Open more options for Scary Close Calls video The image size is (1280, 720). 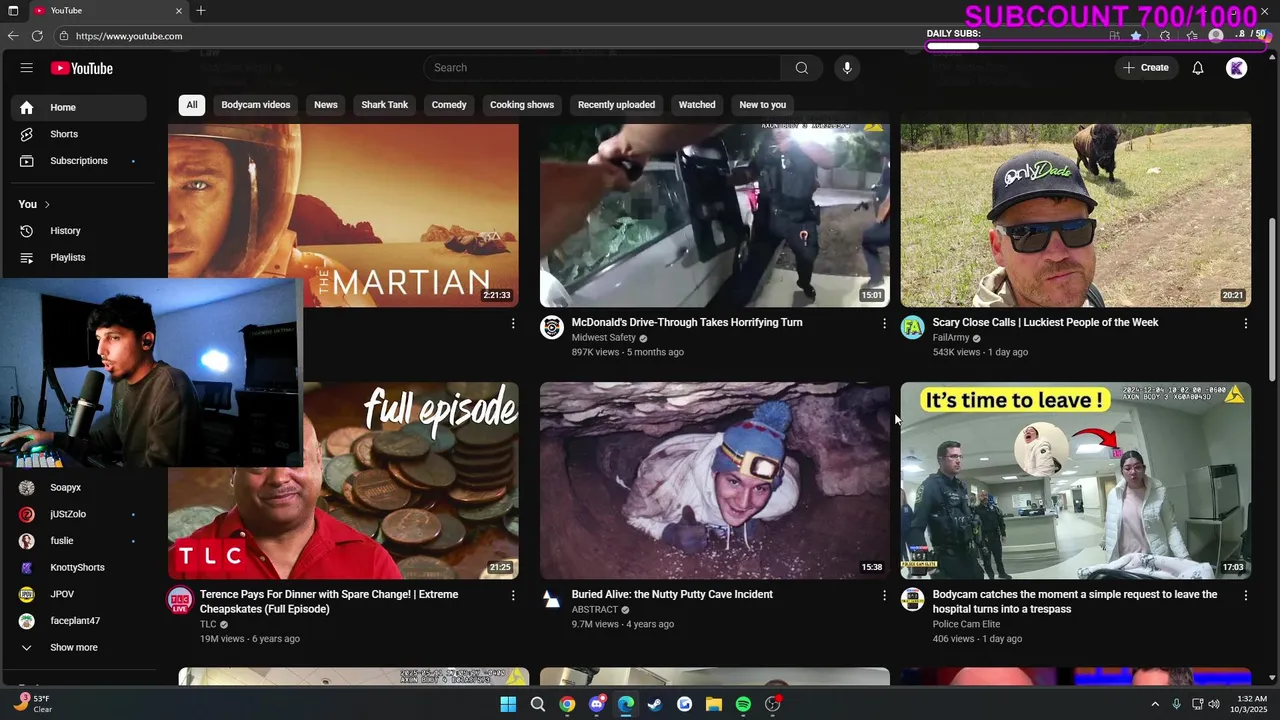(1246, 323)
